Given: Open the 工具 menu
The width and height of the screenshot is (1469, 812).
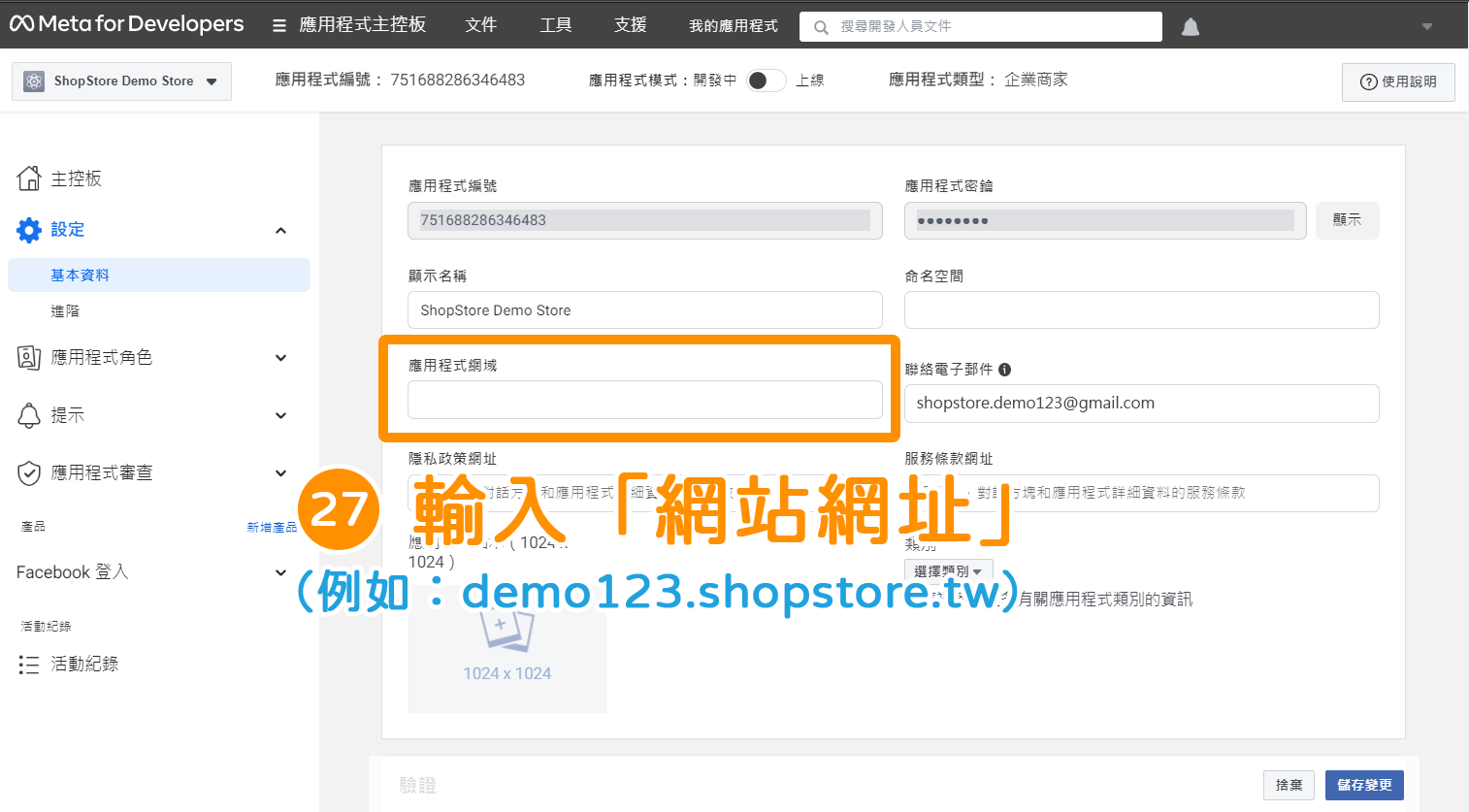Looking at the screenshot, I should (556, 25).
